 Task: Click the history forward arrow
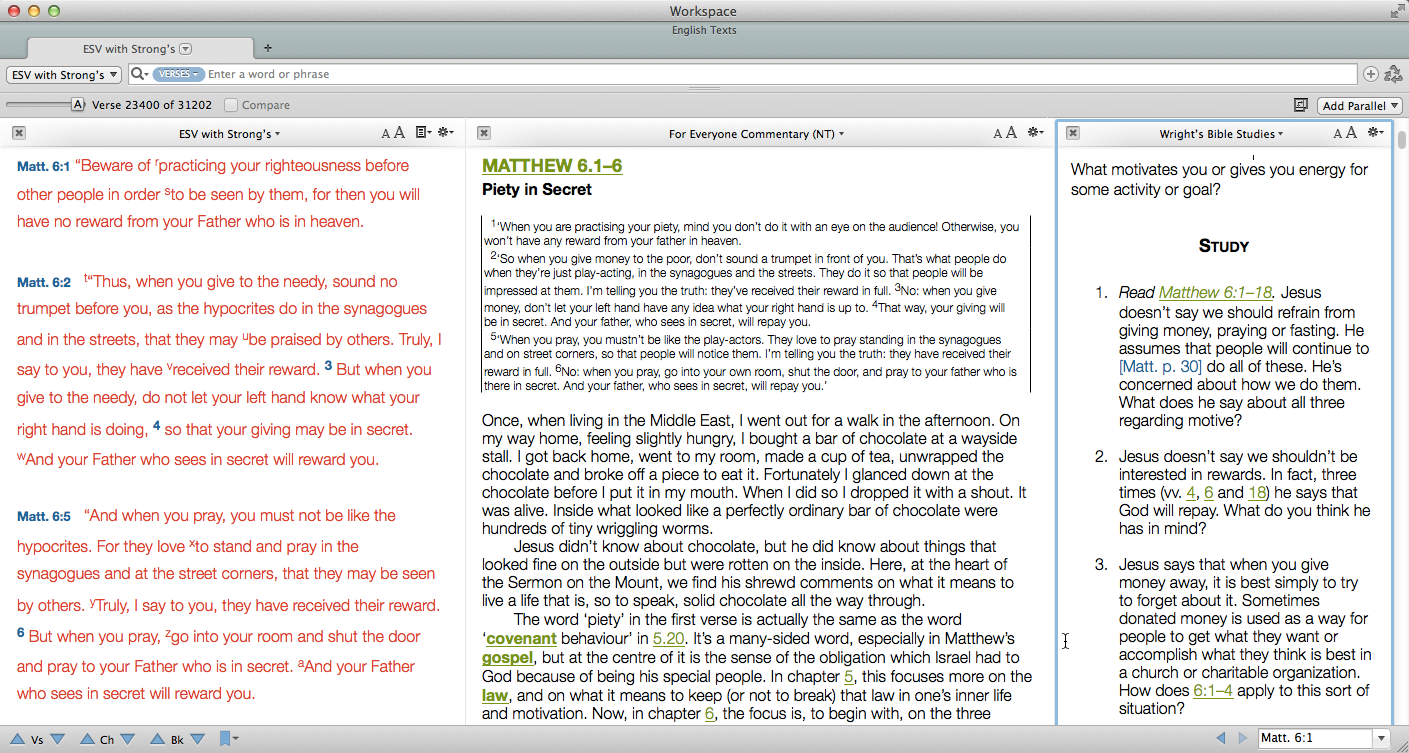pos(1243,738)
